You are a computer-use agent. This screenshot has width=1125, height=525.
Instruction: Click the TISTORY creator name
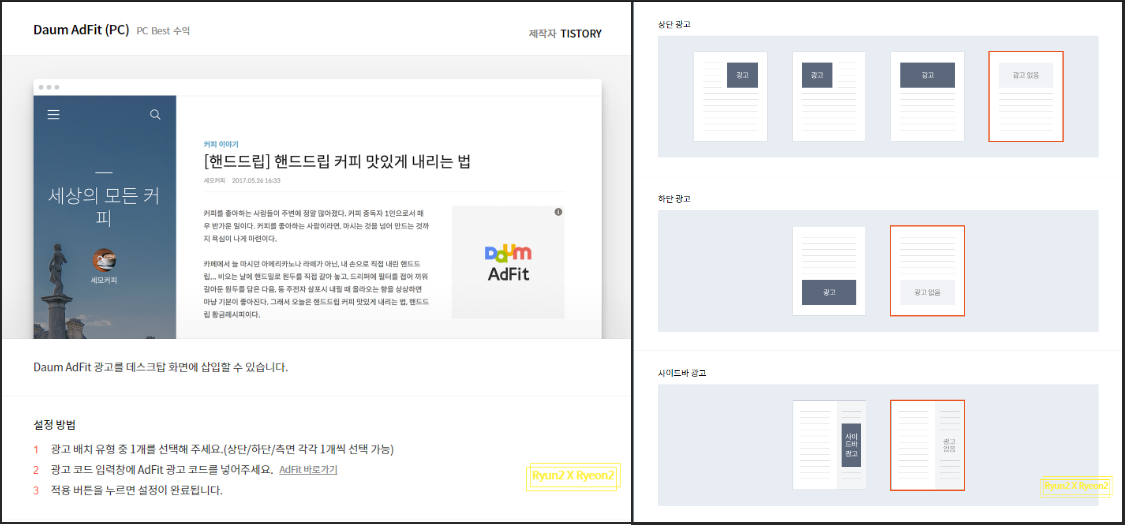tap(581, 34)
